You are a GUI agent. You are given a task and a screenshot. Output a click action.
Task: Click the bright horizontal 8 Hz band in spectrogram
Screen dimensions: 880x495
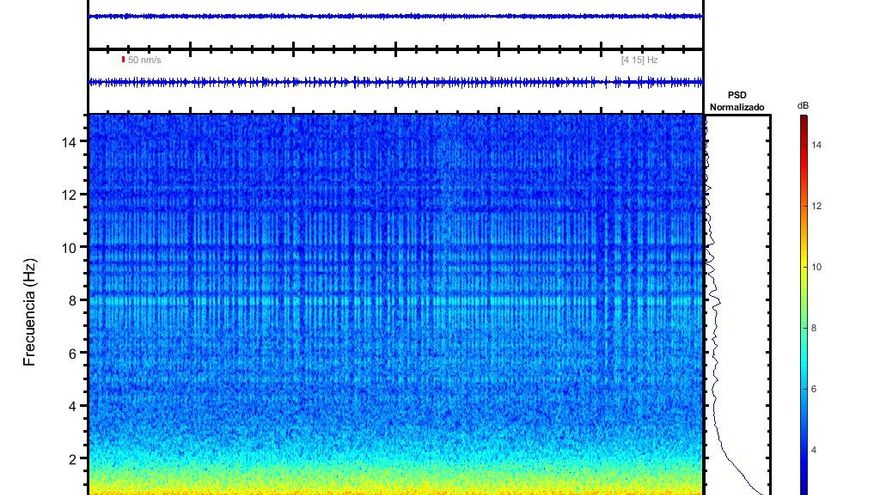point(395,300)
